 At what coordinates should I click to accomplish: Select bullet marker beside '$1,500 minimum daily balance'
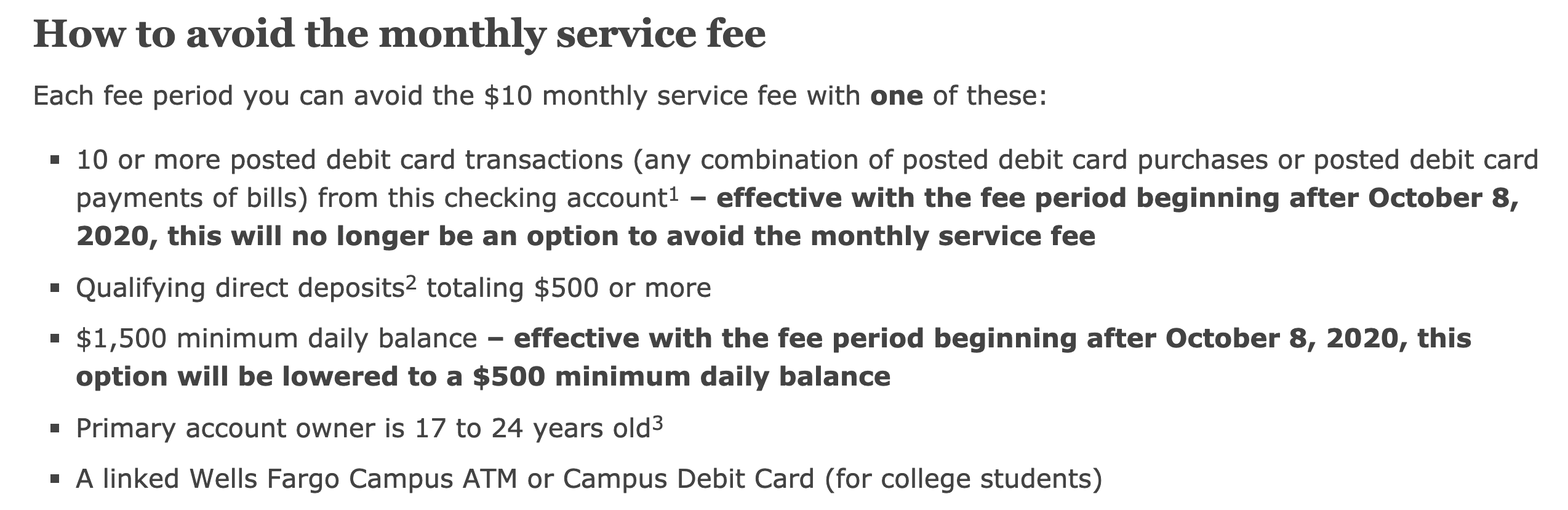point(55,339)
